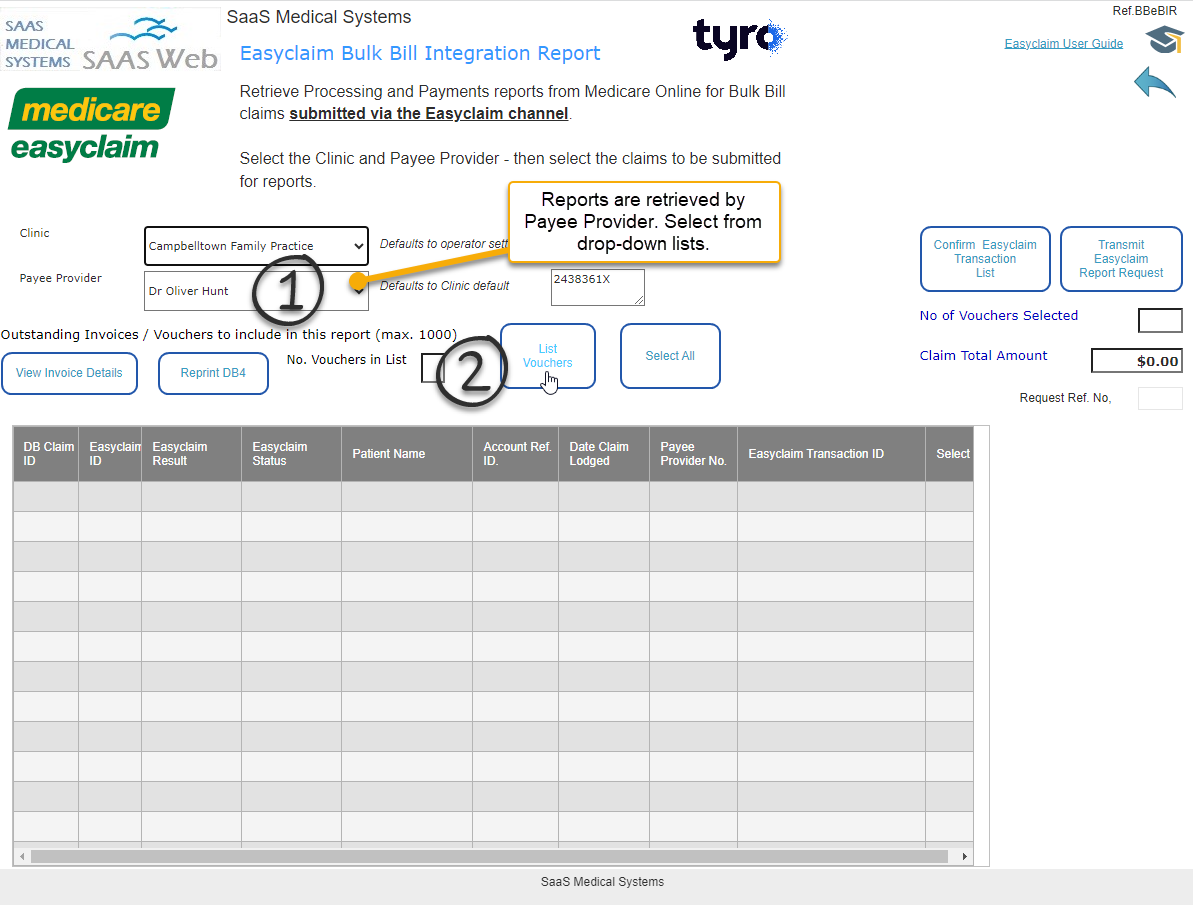Click the graduation cap user guide icon

(1165, 40)
